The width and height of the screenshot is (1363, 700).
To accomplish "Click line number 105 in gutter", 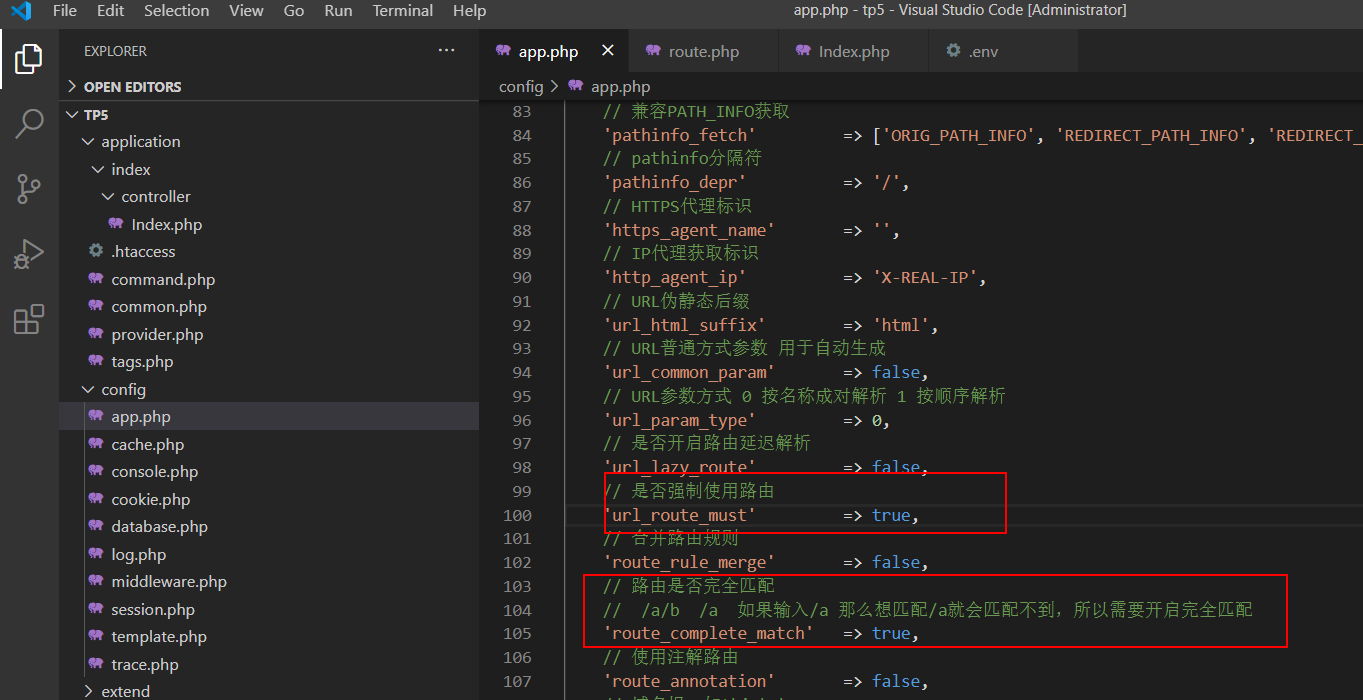I will [517, 634].
